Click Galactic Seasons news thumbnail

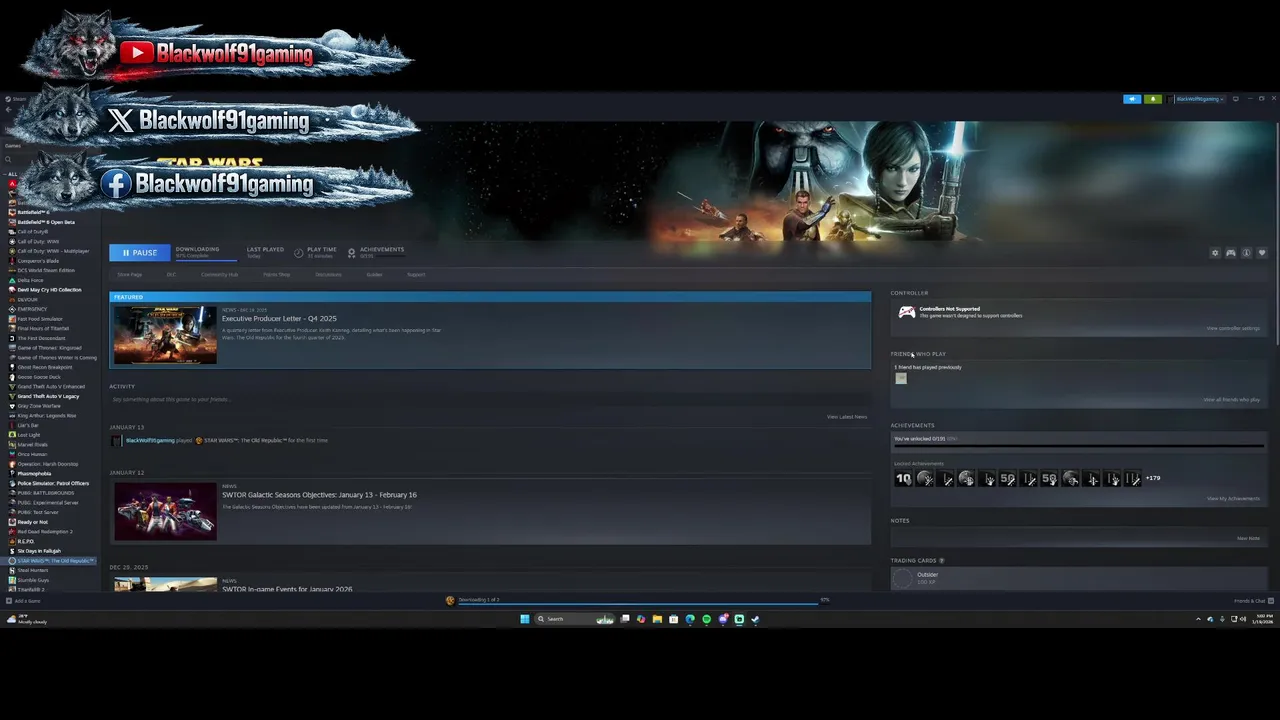tap(165, 511)
